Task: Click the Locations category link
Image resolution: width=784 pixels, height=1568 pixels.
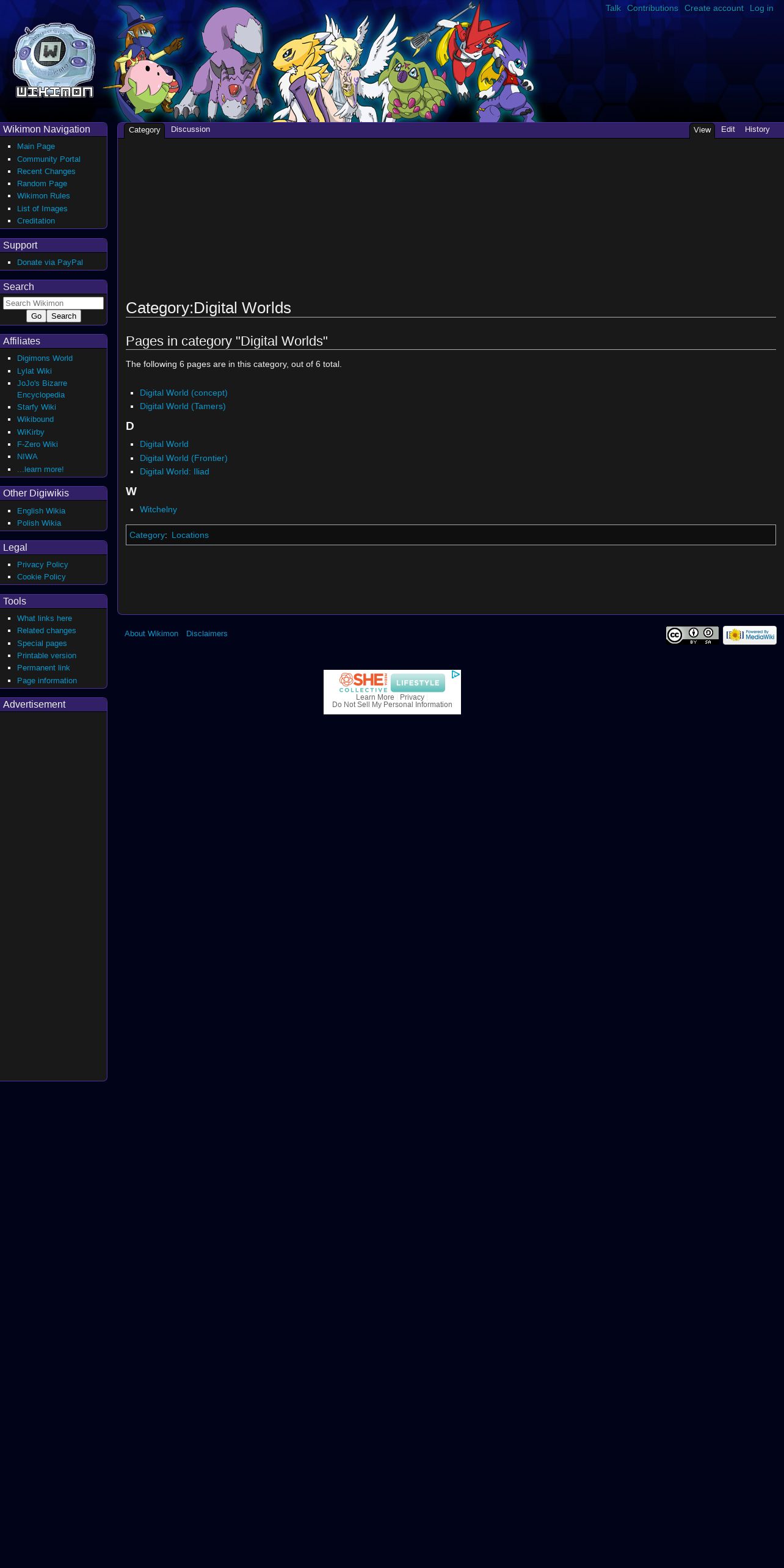Action: point(190,535)
